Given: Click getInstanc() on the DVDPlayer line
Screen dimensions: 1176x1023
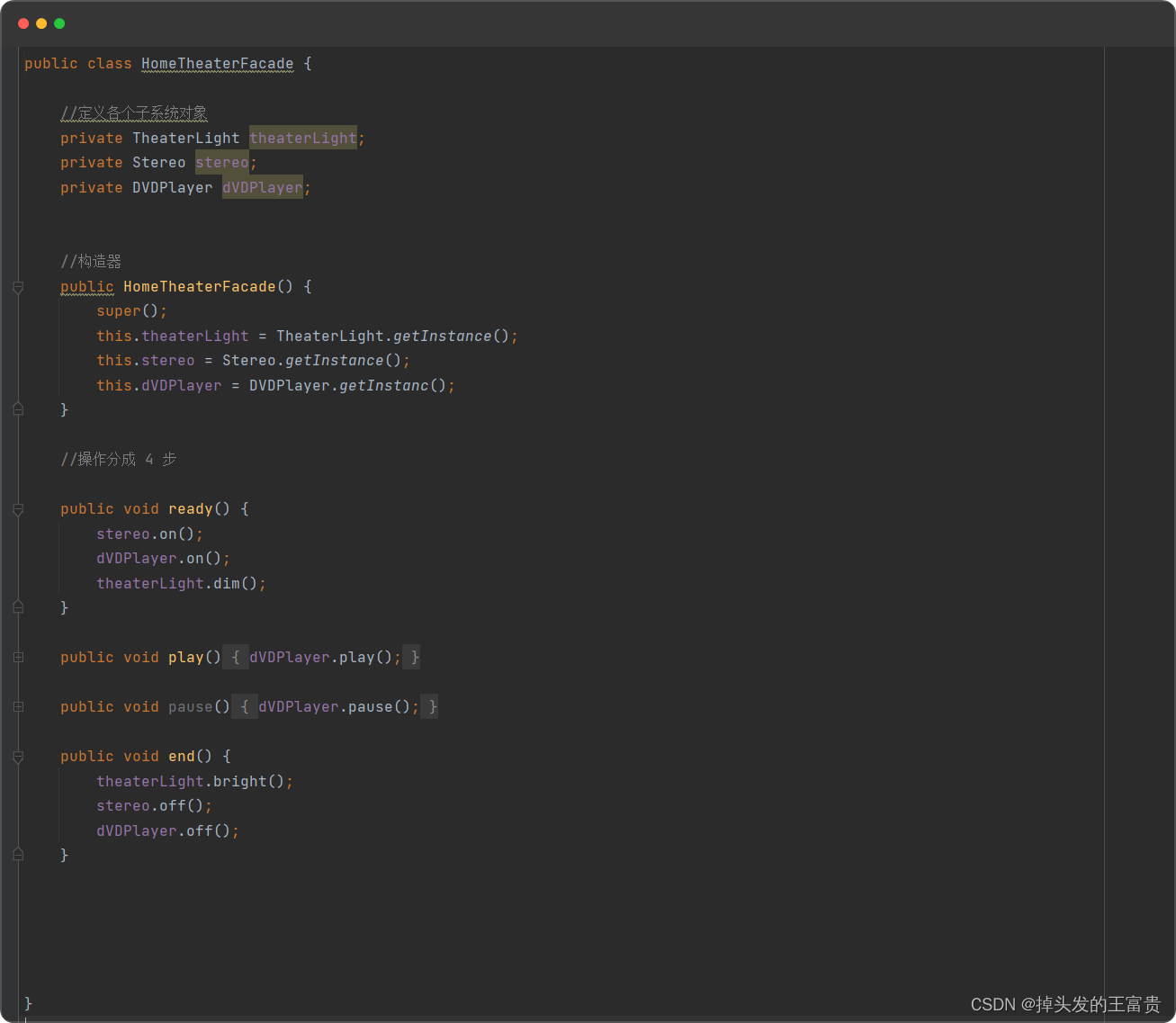Looking at the screenshot, I should point(393,385).
